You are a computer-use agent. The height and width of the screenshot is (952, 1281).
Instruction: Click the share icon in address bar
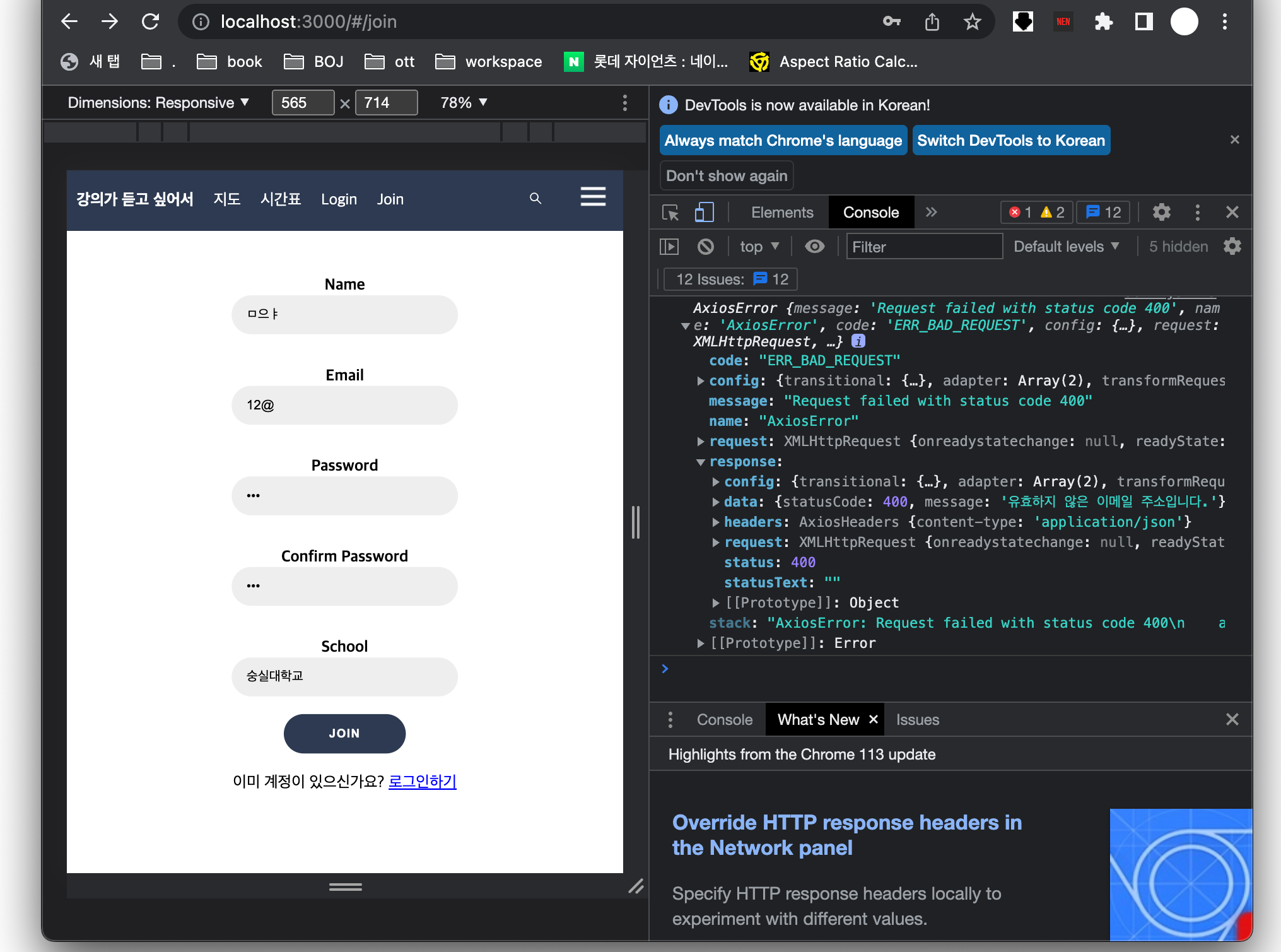pyautogui.click(x=932, y=22)
